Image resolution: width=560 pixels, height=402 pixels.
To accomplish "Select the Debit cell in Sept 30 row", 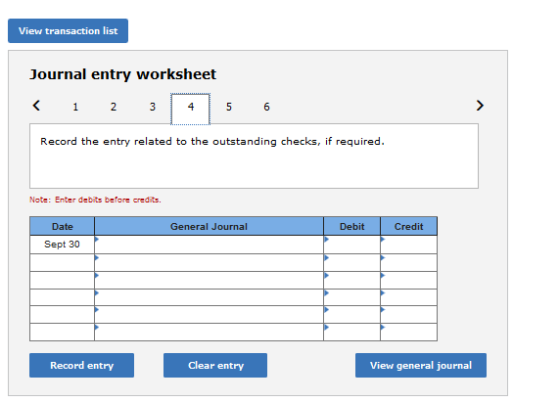I will [x=352, y=245].
